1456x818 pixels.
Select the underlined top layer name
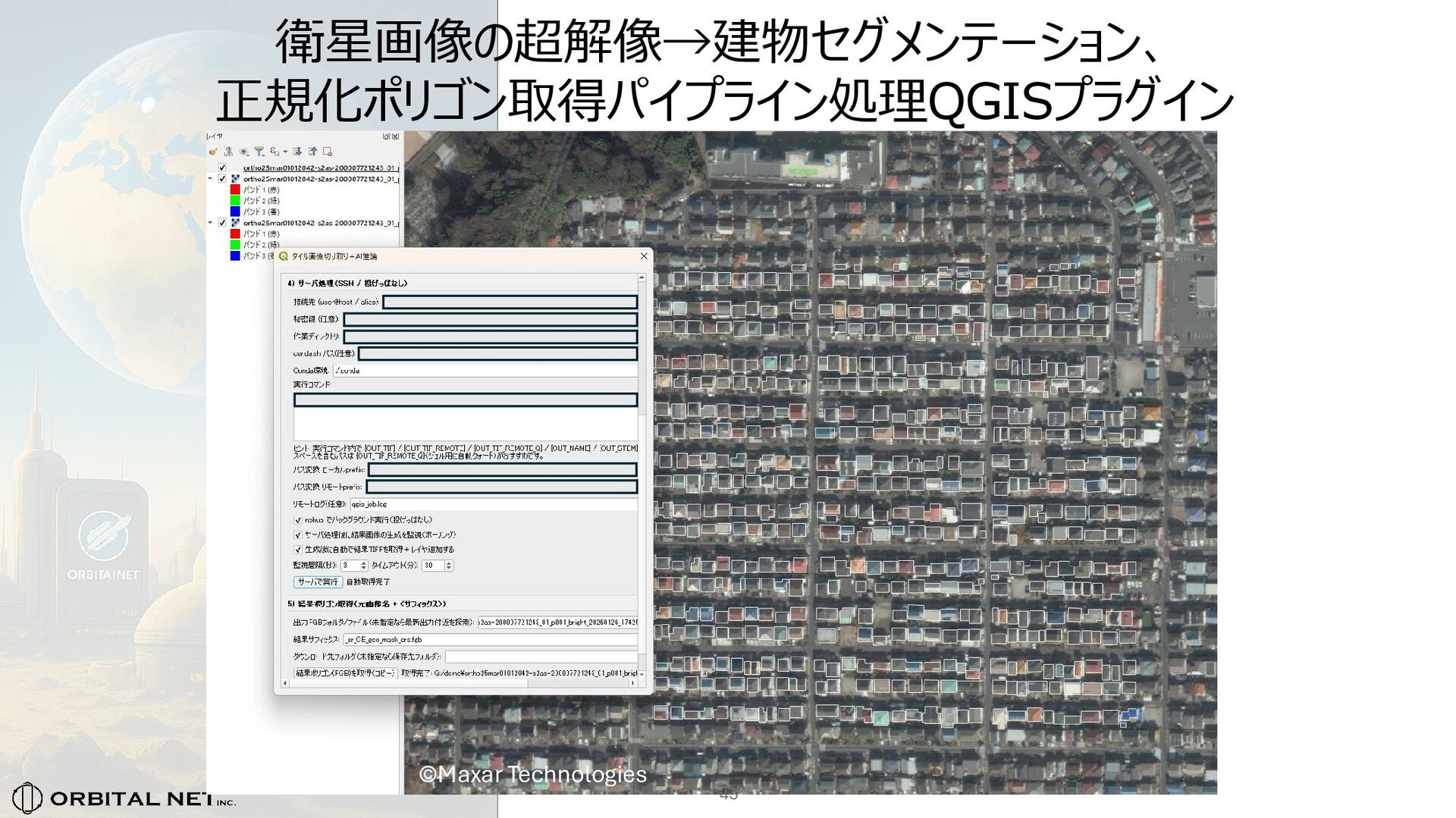point(321,168)
